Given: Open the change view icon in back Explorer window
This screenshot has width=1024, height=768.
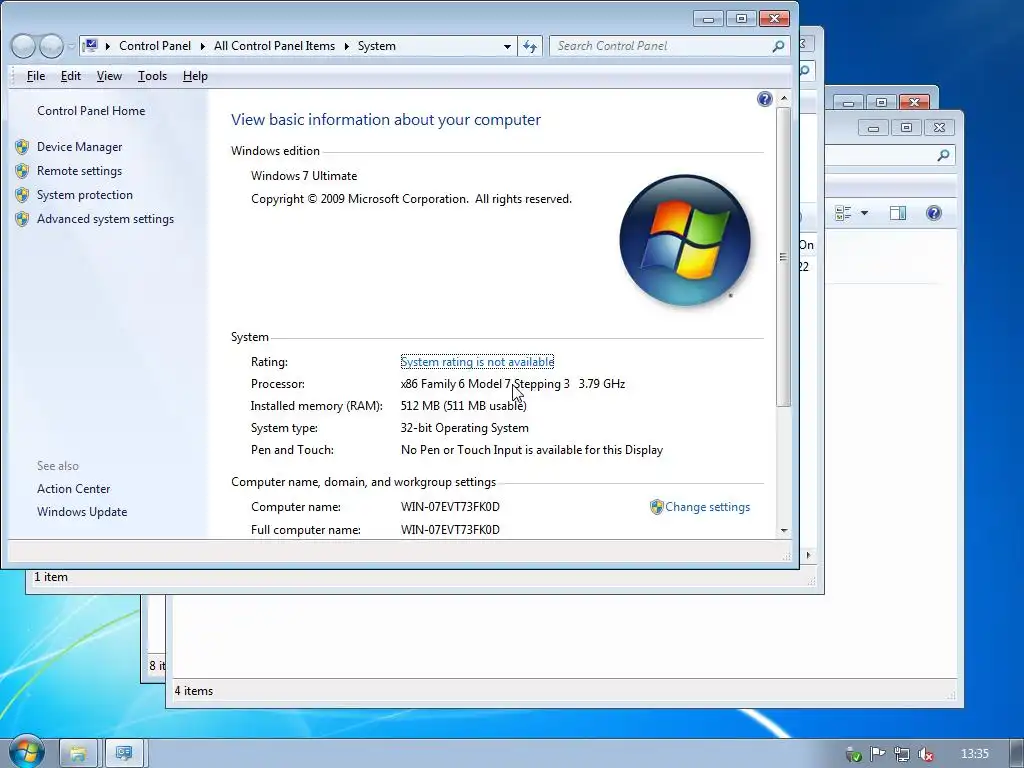Looking at the screenshot, I should (x=843, y=213).
